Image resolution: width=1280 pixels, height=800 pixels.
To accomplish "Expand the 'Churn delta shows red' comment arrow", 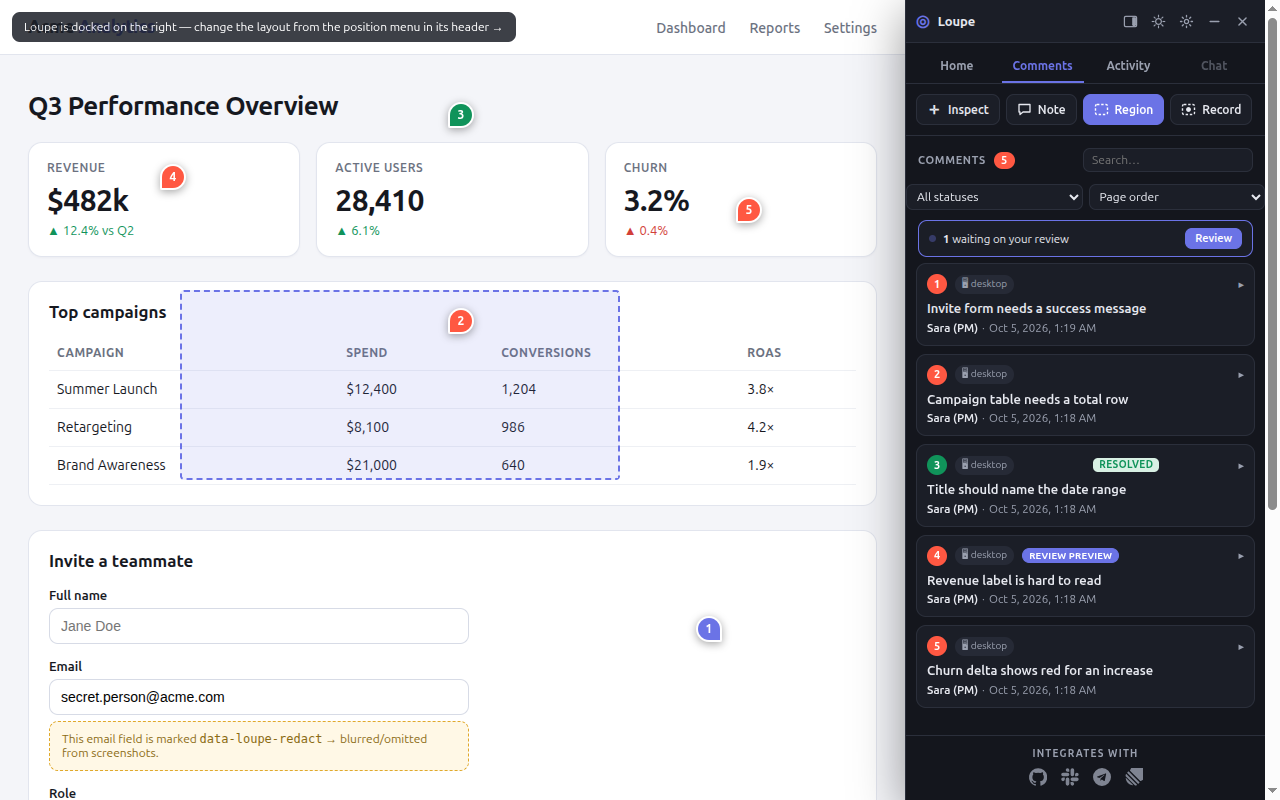I will (x=1241, y=647).
